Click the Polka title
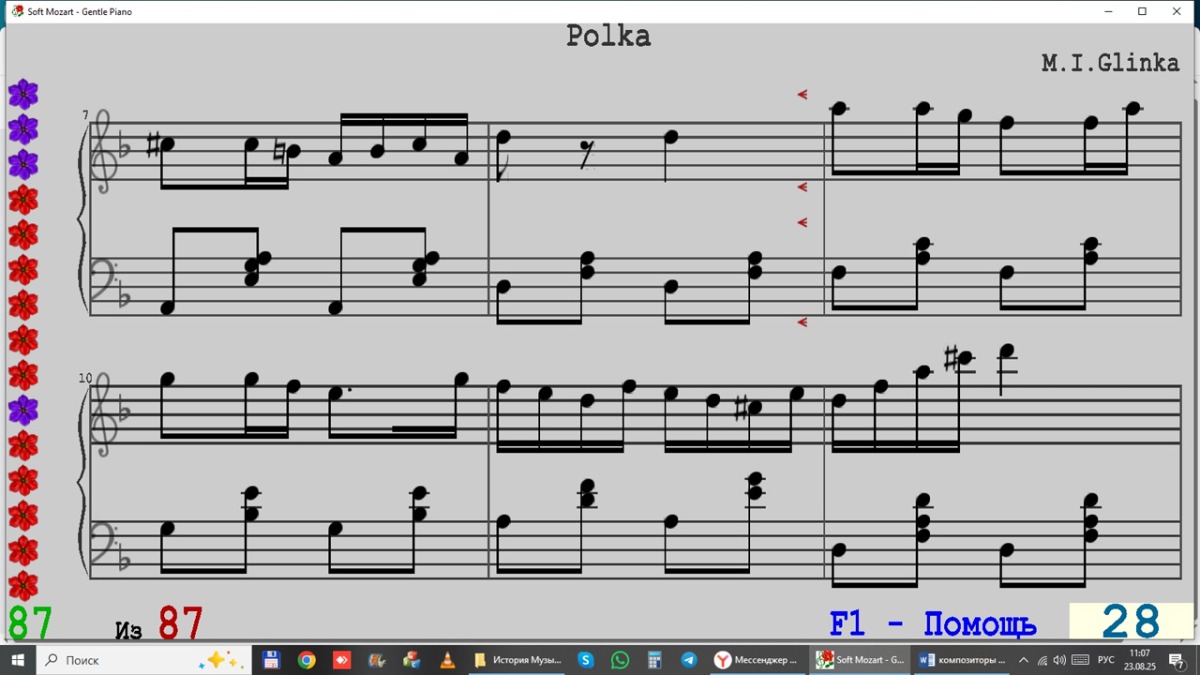The image size is (1200, 675). [x=608, y=36]
